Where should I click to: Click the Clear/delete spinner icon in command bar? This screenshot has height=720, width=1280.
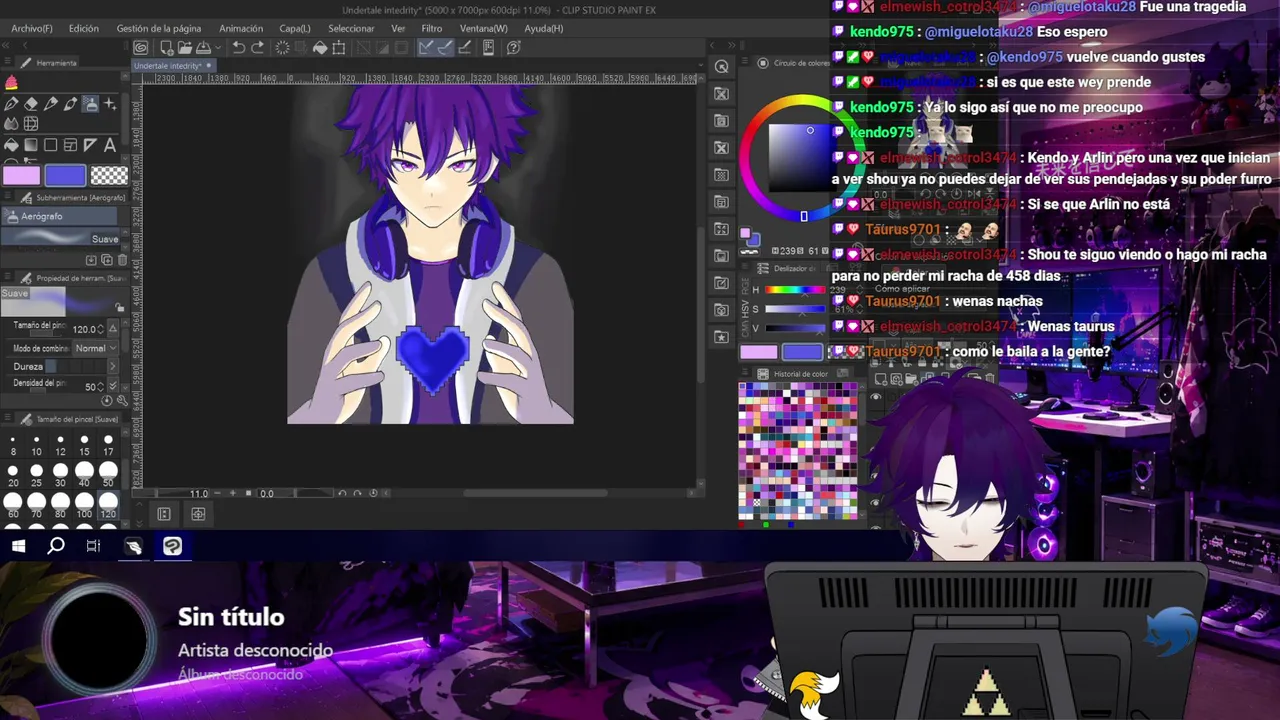[282, 47]
